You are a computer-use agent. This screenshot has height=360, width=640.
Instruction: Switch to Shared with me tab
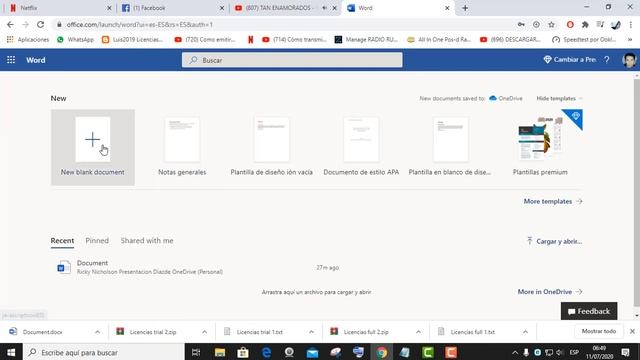pyautogui.click(x=147, y=241)
